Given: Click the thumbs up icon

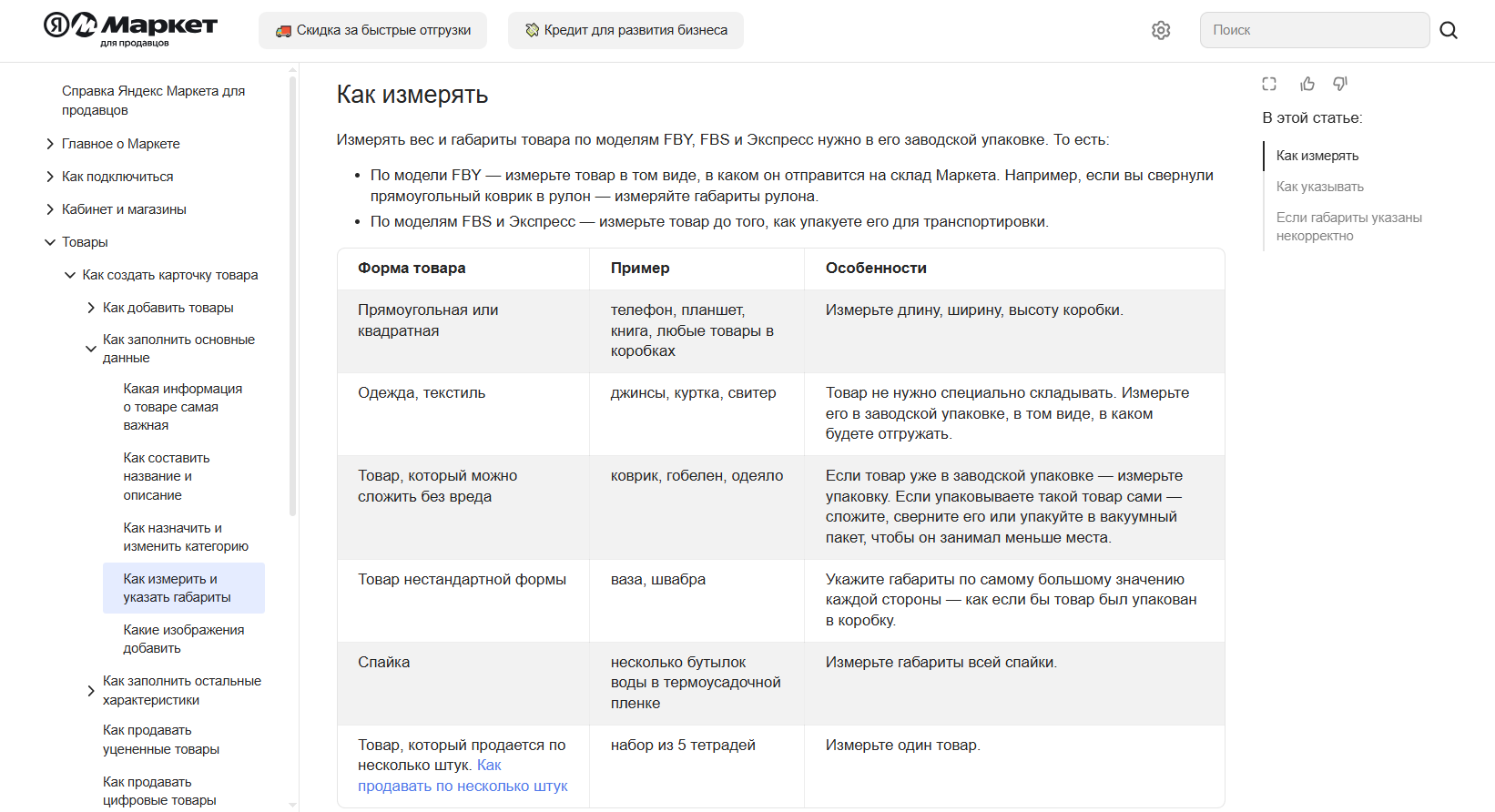Looking at the screenshot, I should (x=1307, y=84).
